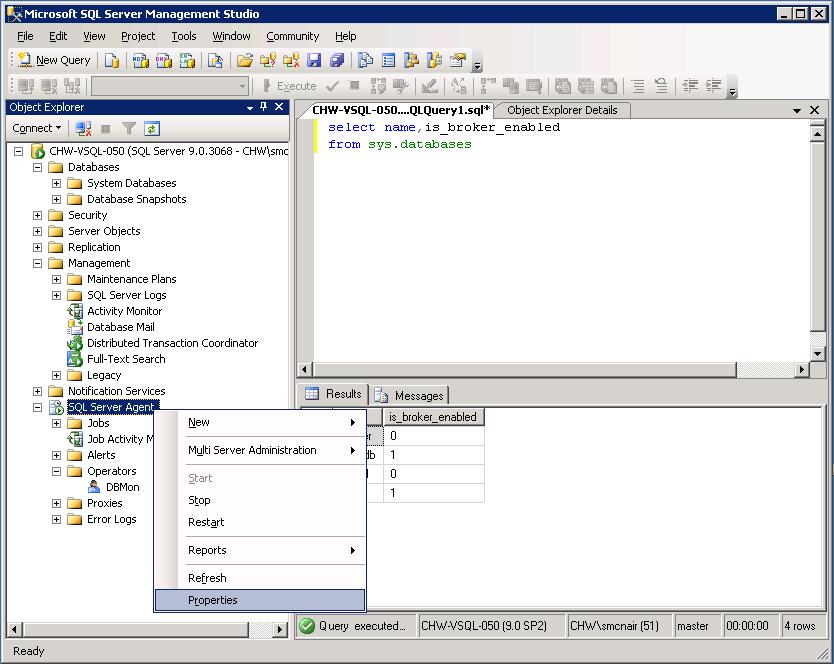
Task: Open the Connect dropdown in Object Explorer
Action: click(x=37, y=128)
